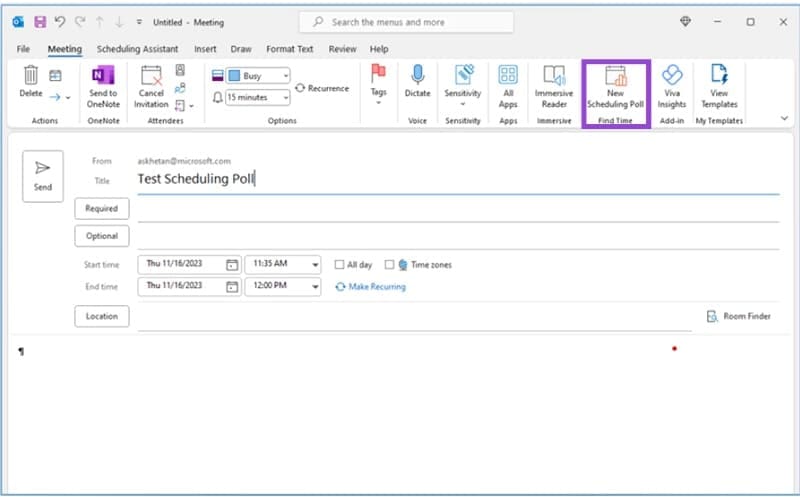Open the end date calendar picker
Screen dimensions: 800x497
(x=232, y=286)
